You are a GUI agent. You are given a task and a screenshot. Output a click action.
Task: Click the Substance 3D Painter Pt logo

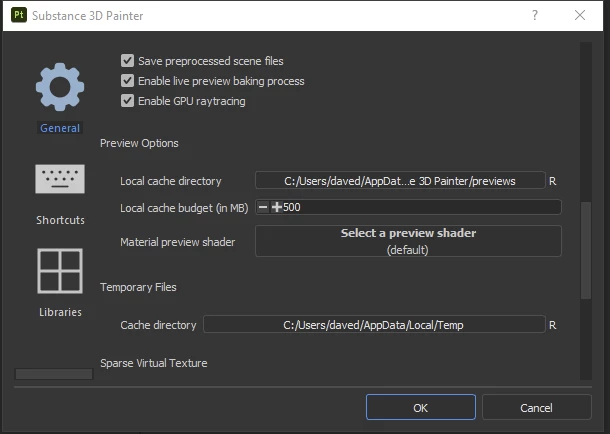[x=19, y=15]
